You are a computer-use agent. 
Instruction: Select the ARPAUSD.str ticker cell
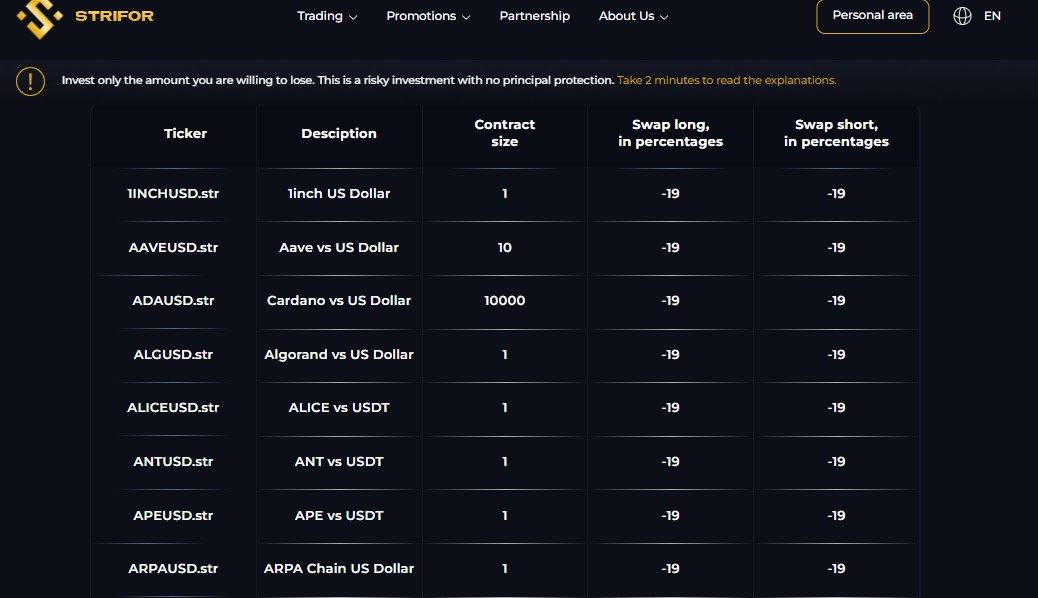coord(173,568)
